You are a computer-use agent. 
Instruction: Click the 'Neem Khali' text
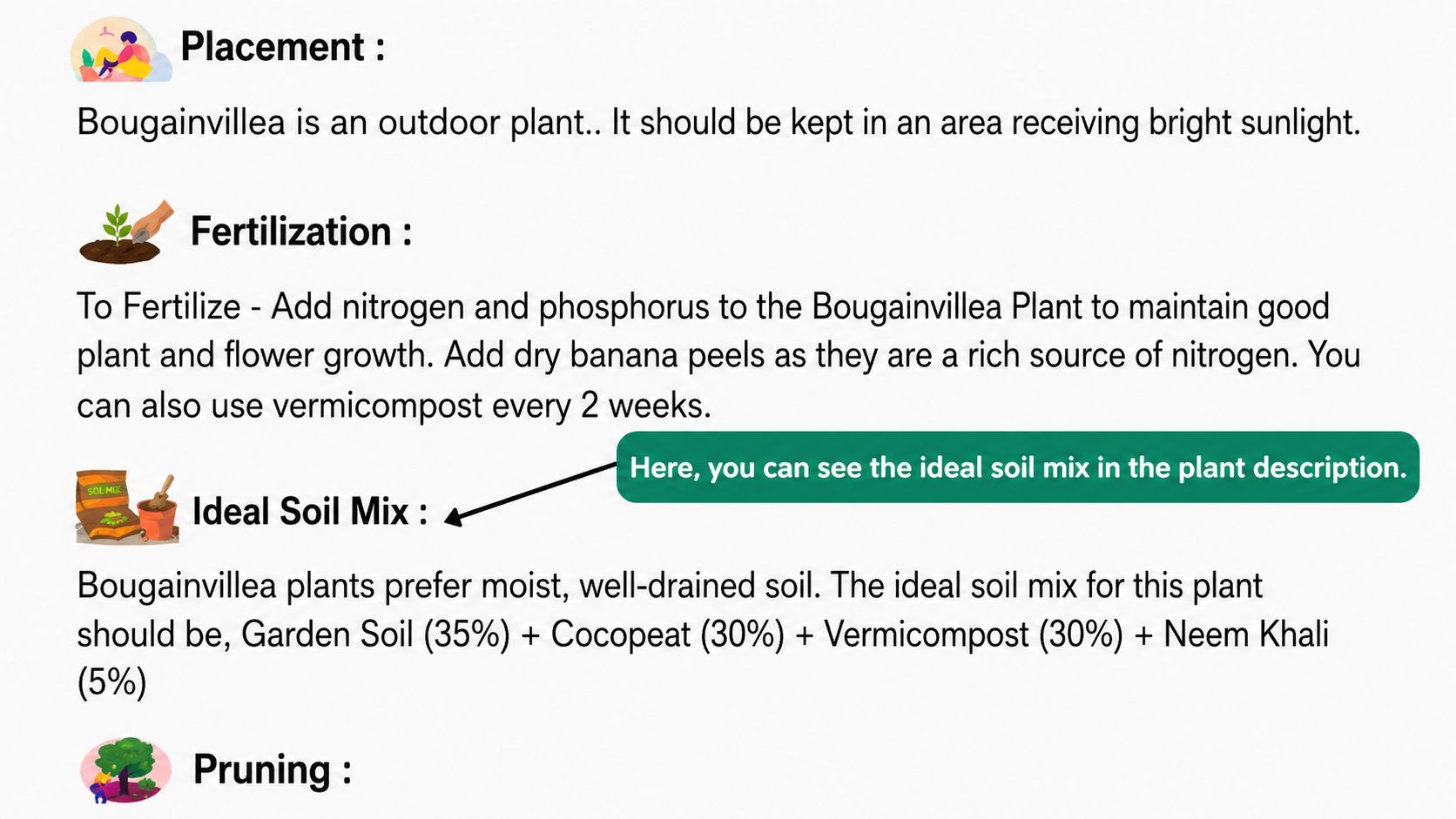(x=1246, y=634)
